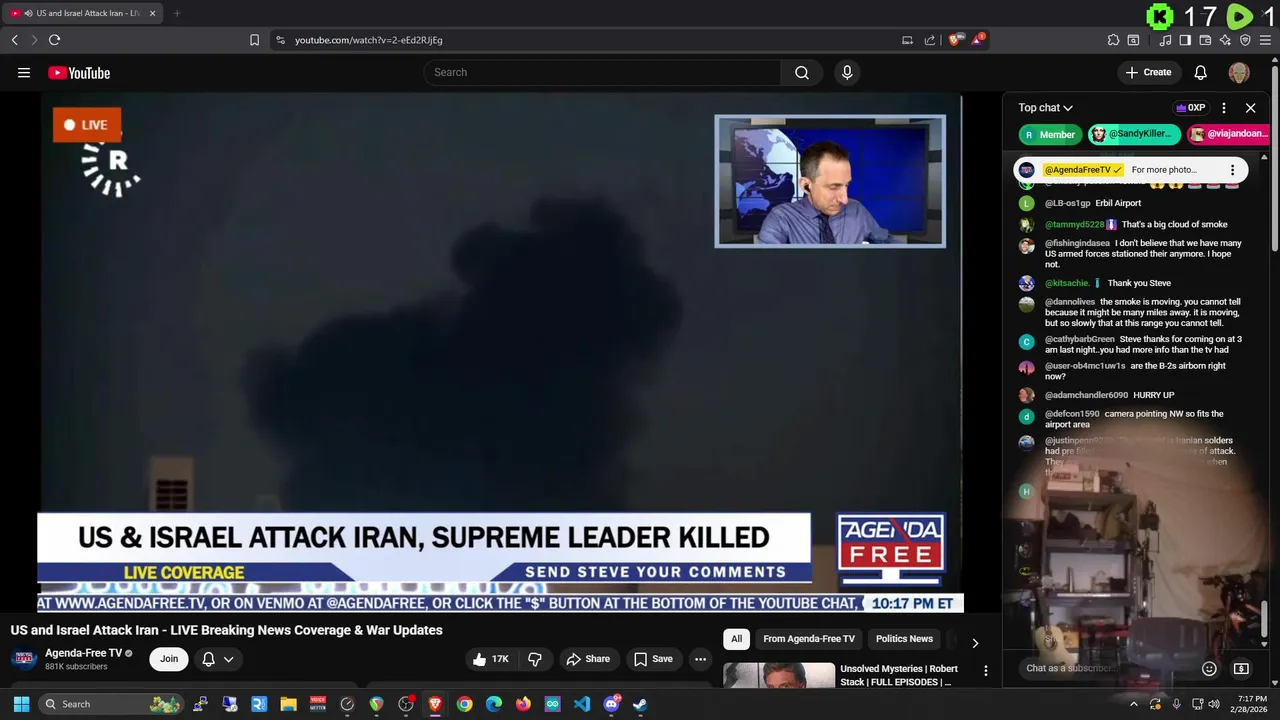Select the Politics News chip
This screenshot has height=720, width=1280.
(904, 639)
